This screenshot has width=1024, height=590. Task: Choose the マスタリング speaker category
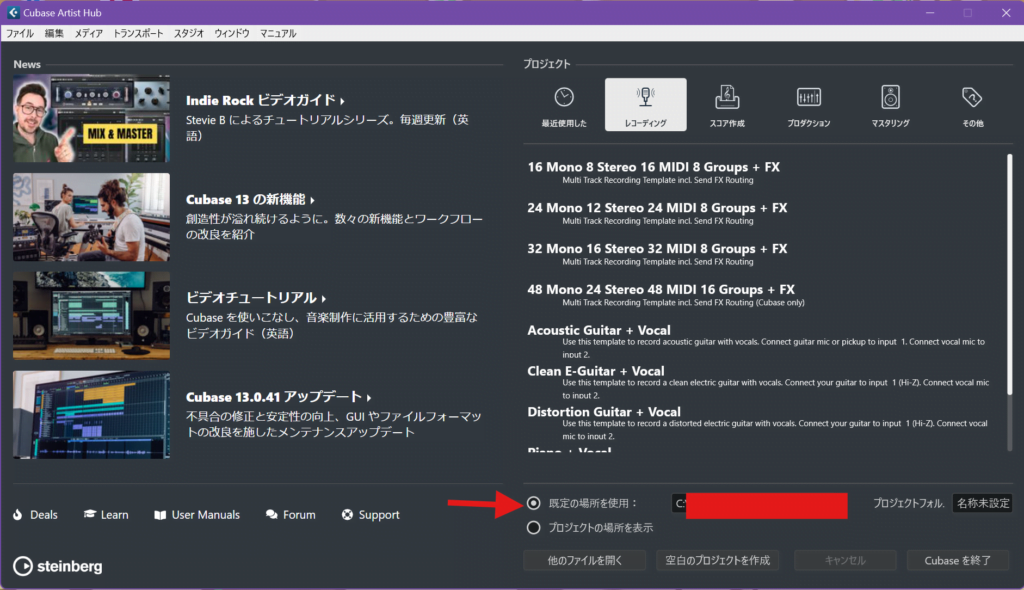pyautogui.click(x=890, y=105)
